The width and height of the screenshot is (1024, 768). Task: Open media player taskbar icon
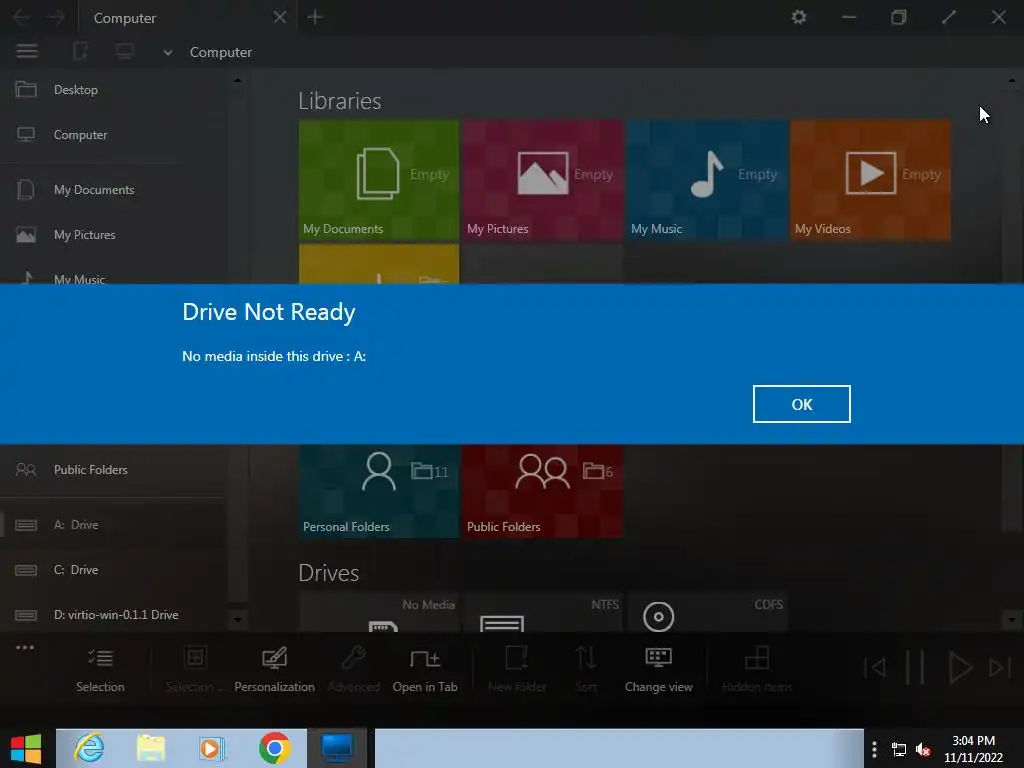[x=212, y=748]
